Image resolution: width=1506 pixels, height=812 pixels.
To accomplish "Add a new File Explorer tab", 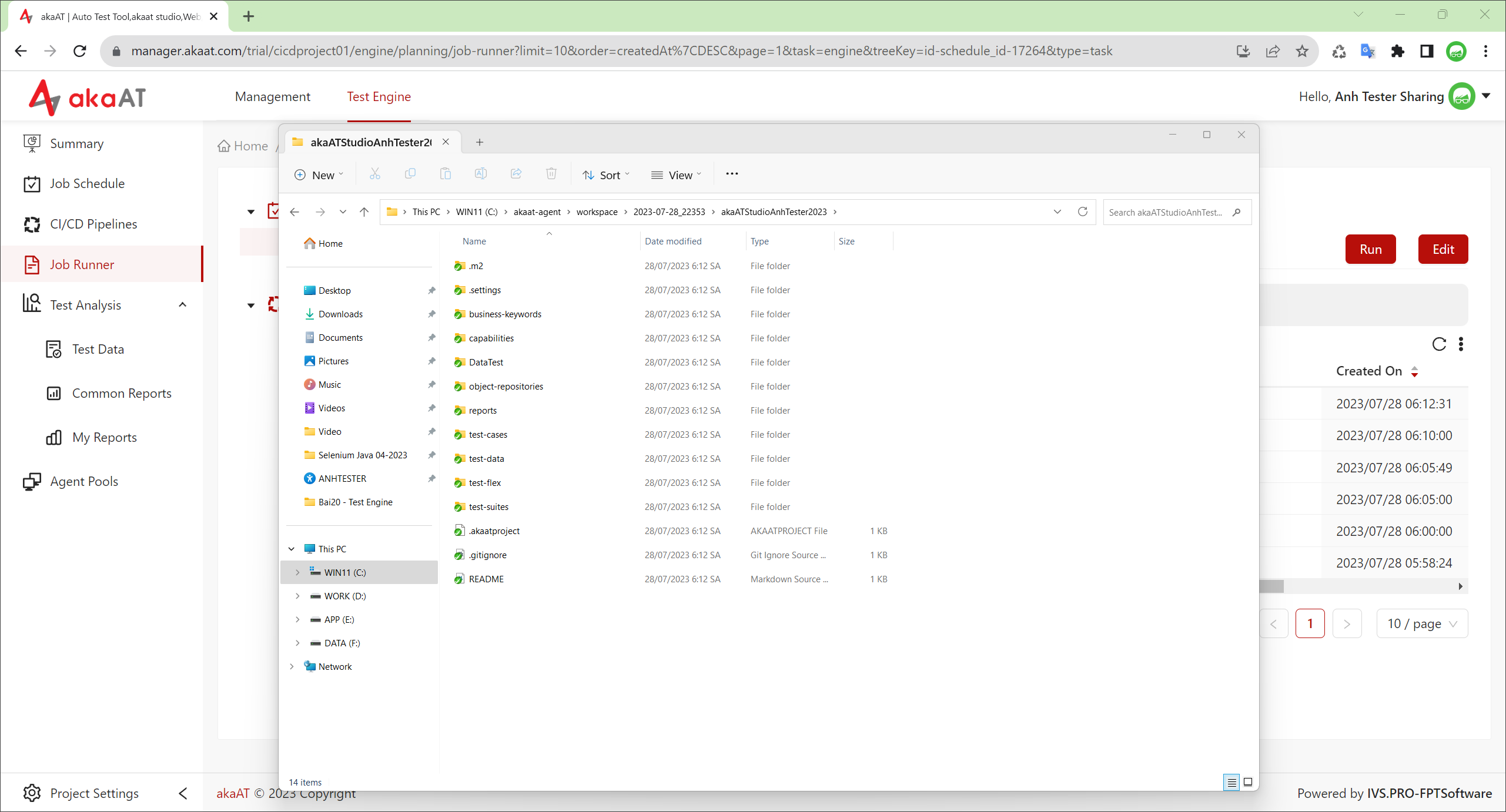I will pyautogui.click(x=480, y=142).
